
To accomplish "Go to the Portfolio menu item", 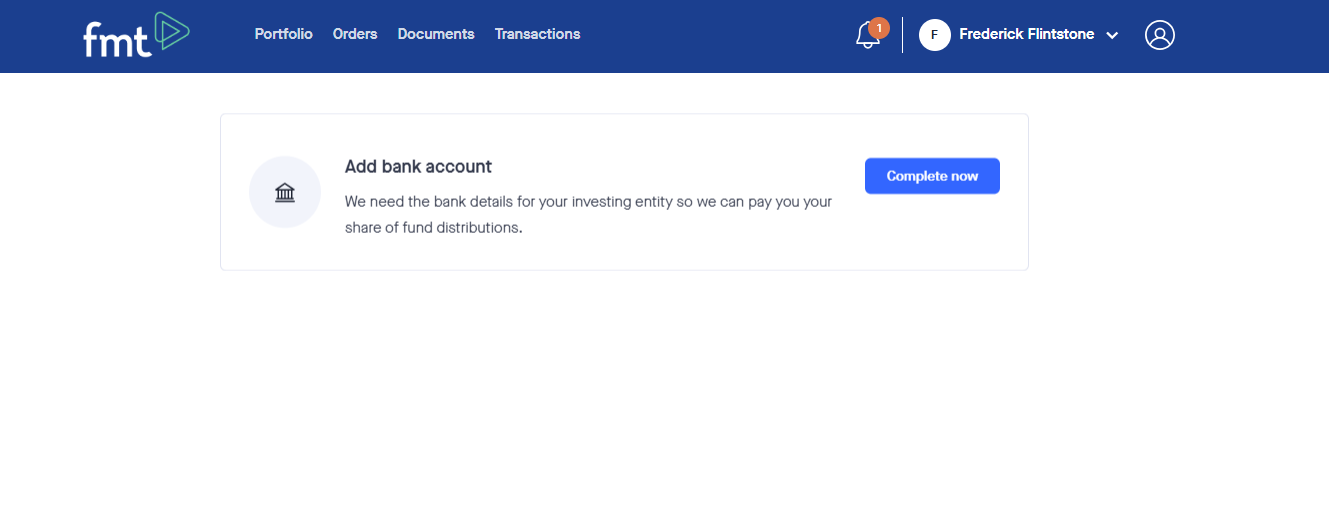I will (283, 34).
